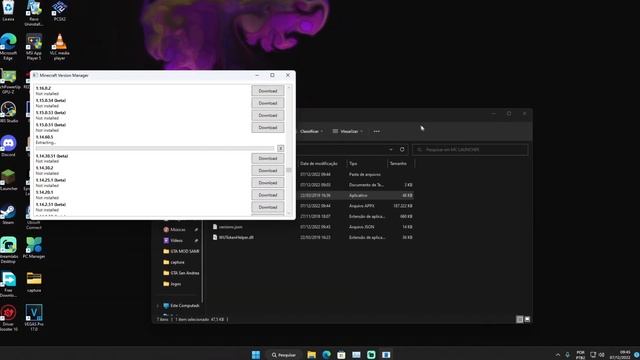Viewport: 640px width, 360px height.
Task: Launch PC Manager desktop shortcut
Action: [34, 248]
